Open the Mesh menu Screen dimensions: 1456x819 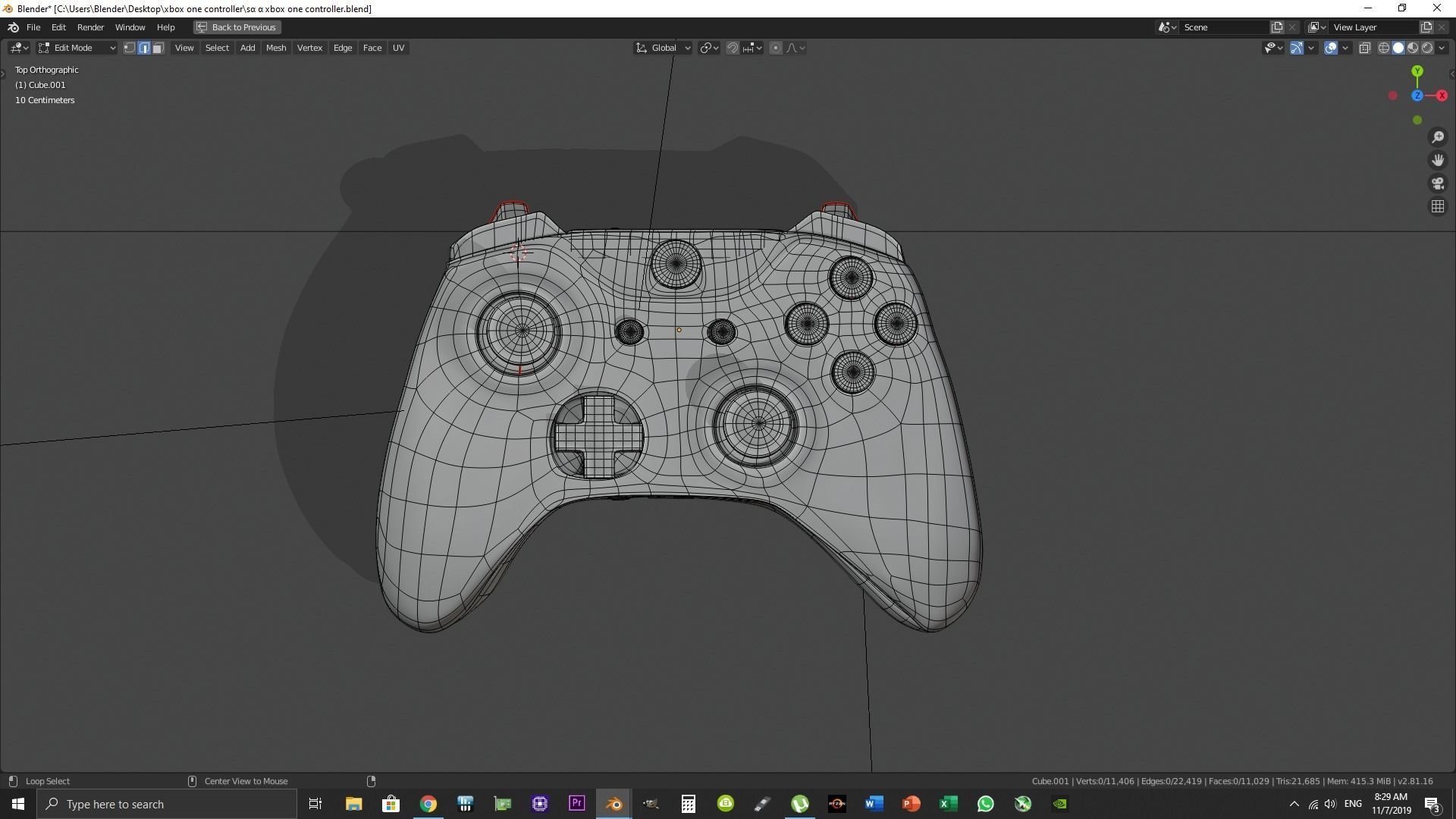[275, 48]
